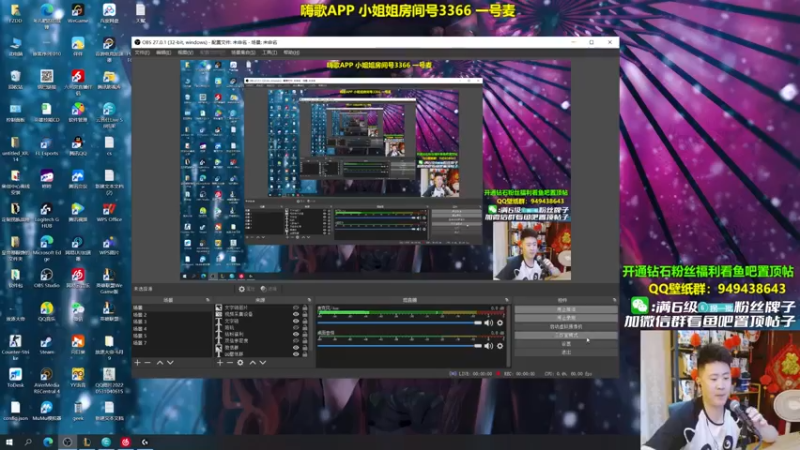
Task: Open 工具(T) menu in OBS
Action: pos(269,53)
